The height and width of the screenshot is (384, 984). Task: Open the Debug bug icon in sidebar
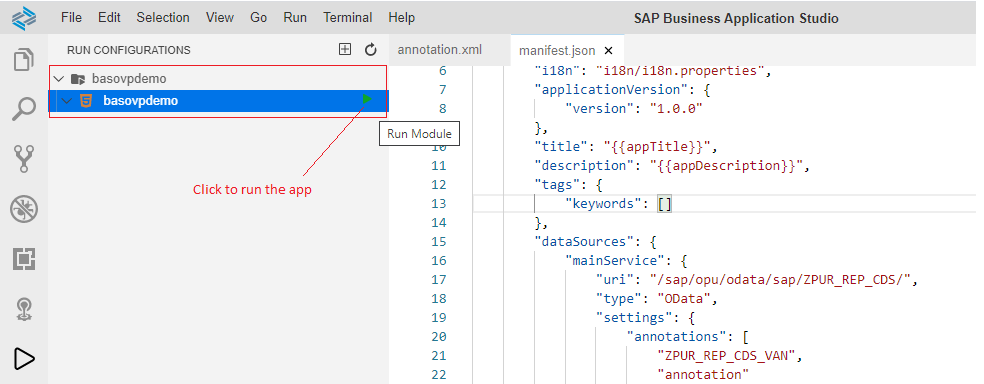24,209
